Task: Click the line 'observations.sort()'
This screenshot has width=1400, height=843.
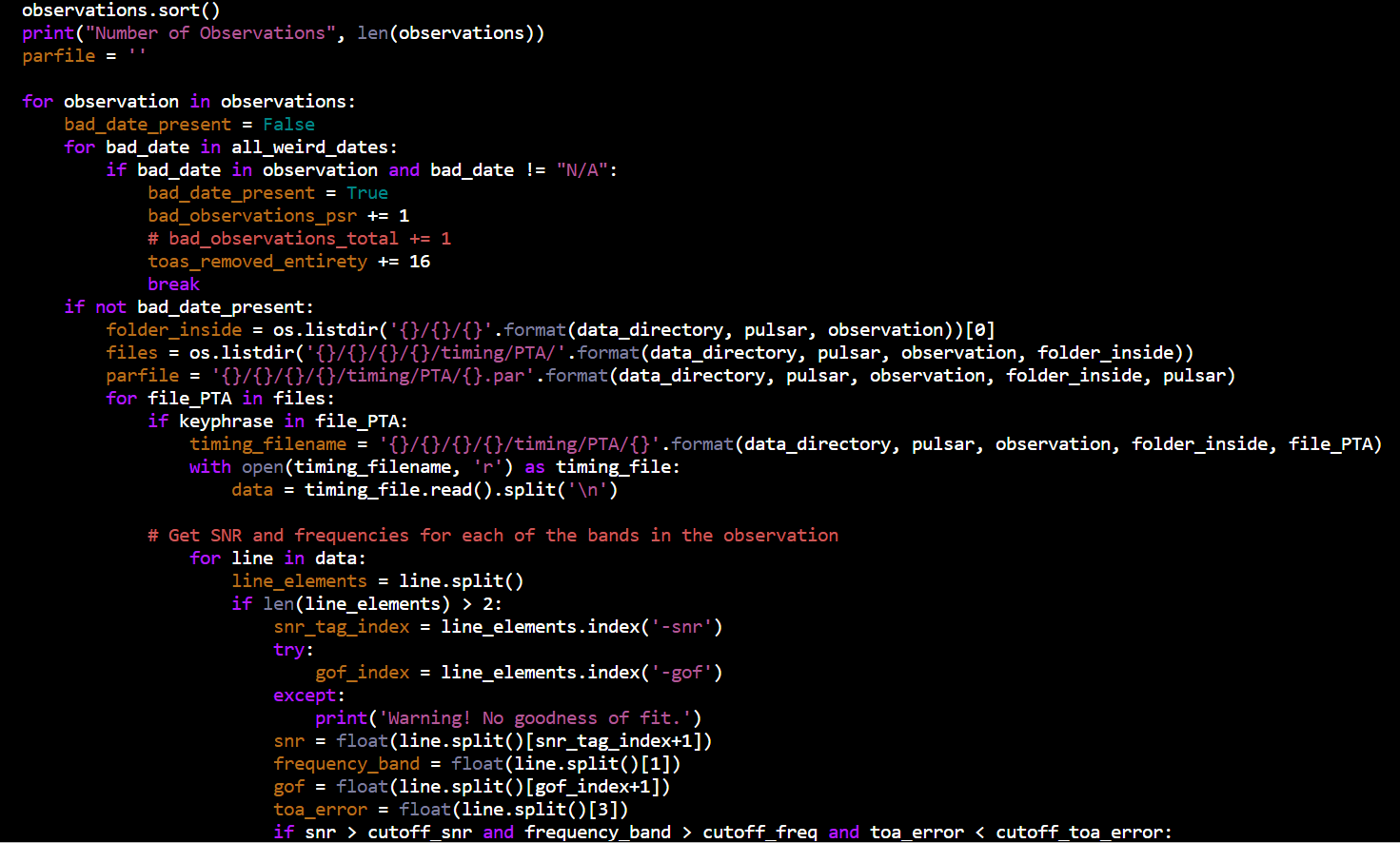Action: 121,10
